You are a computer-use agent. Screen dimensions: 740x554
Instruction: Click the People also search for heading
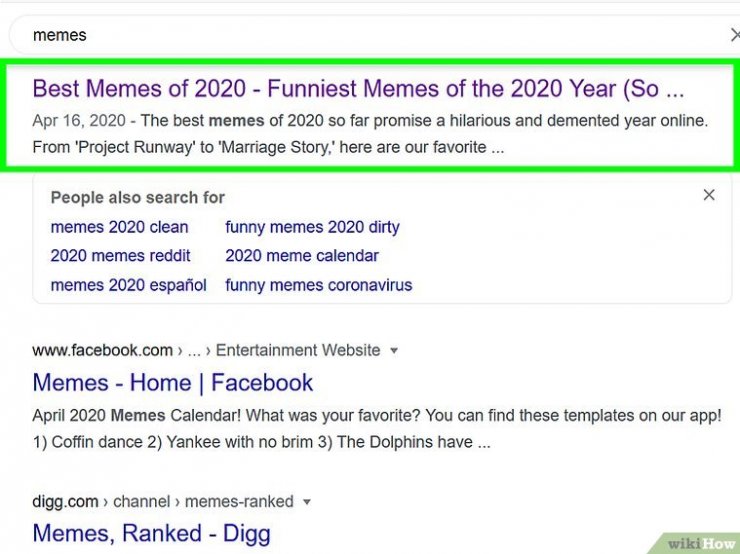click(138, 198)
